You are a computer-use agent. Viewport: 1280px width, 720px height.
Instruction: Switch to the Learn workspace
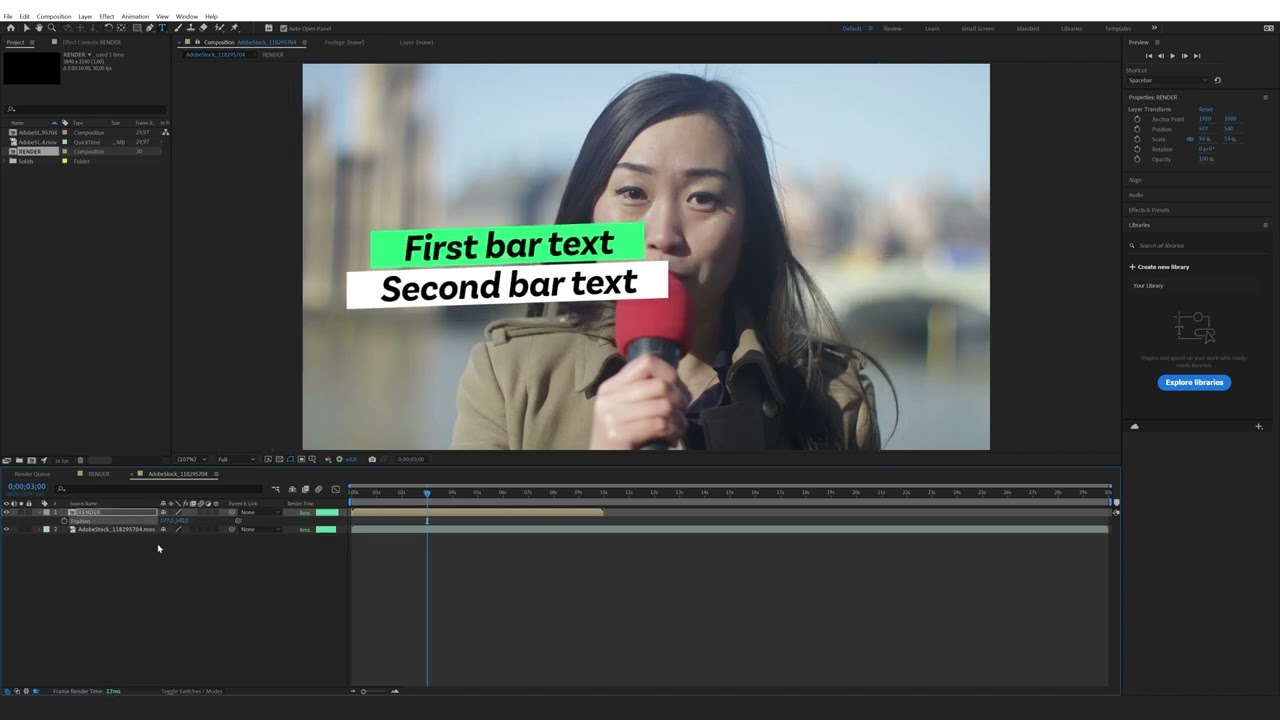coord(932,28)
